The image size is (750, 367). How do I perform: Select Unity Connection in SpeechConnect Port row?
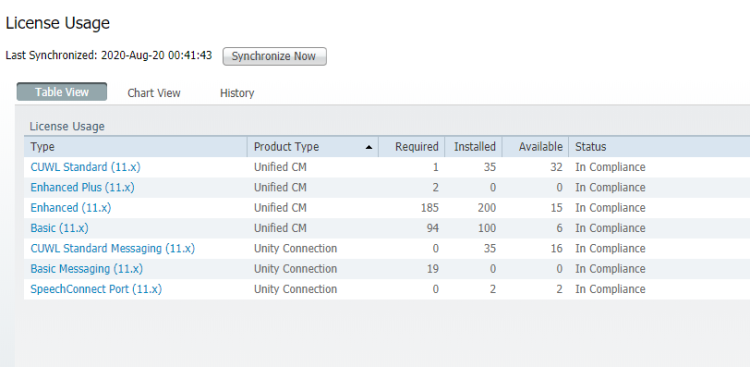click(x=296, y=289)
